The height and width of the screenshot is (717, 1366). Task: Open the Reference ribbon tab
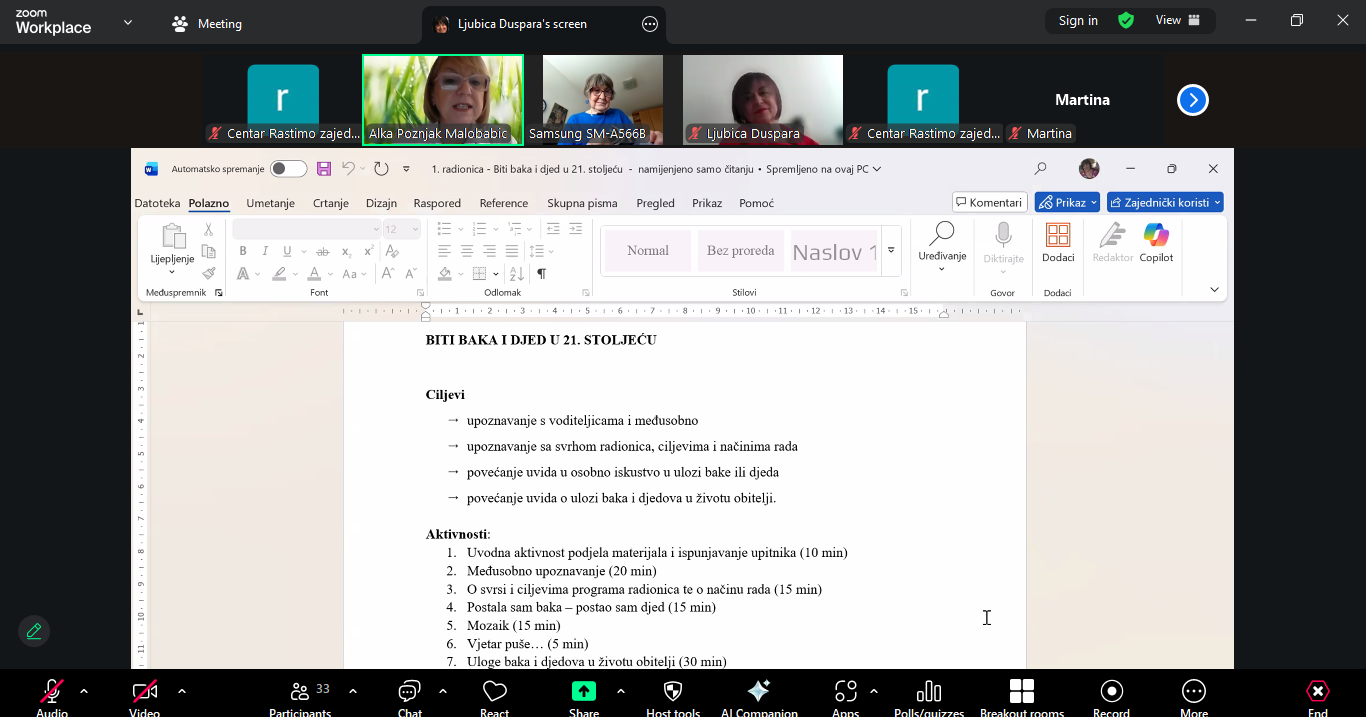503,203
